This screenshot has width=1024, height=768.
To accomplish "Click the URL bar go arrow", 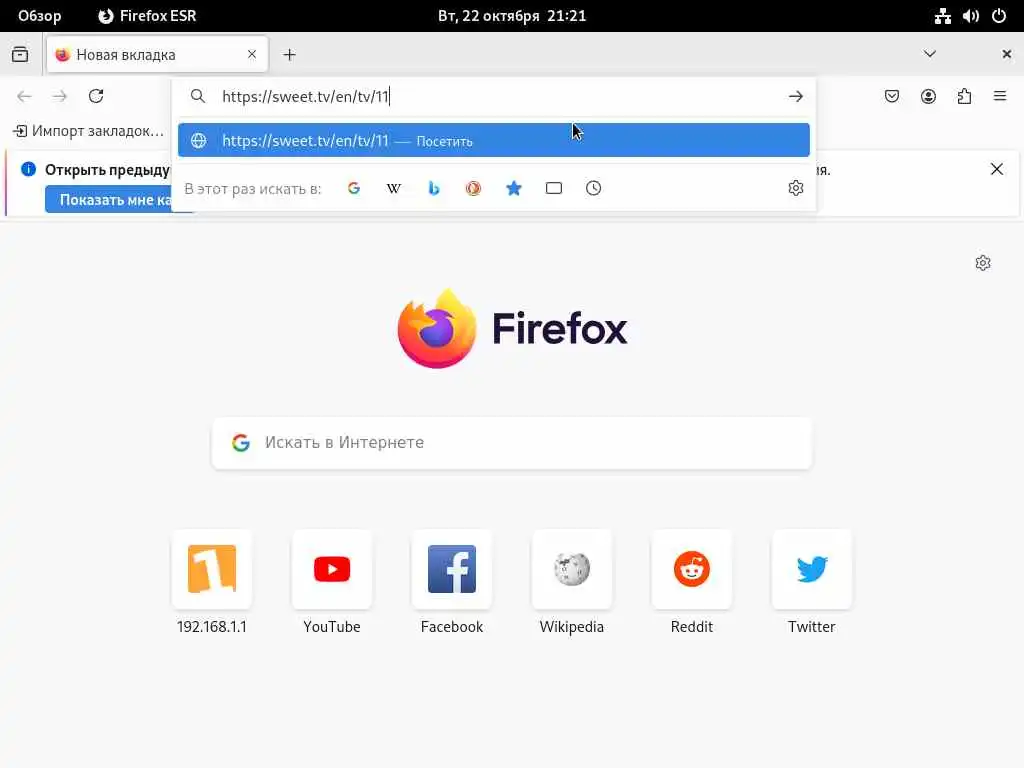I will click(795, 97).
